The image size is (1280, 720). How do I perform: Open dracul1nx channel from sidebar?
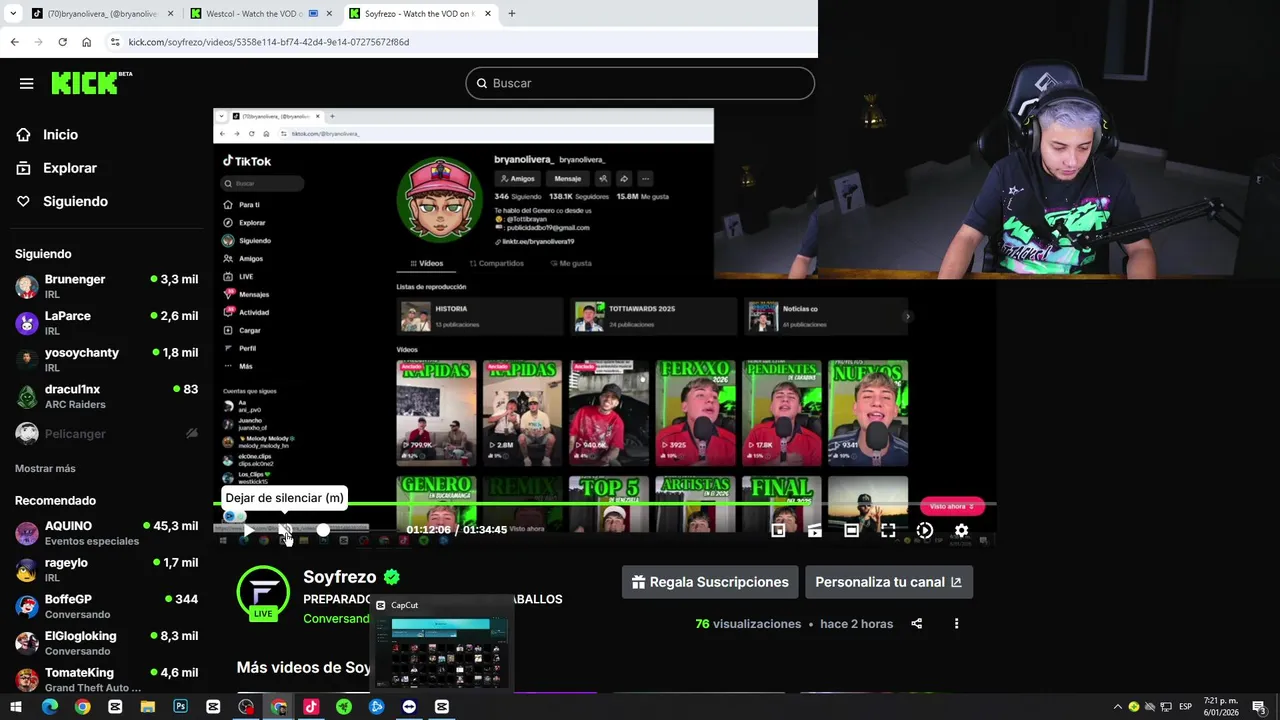[105, 396]
